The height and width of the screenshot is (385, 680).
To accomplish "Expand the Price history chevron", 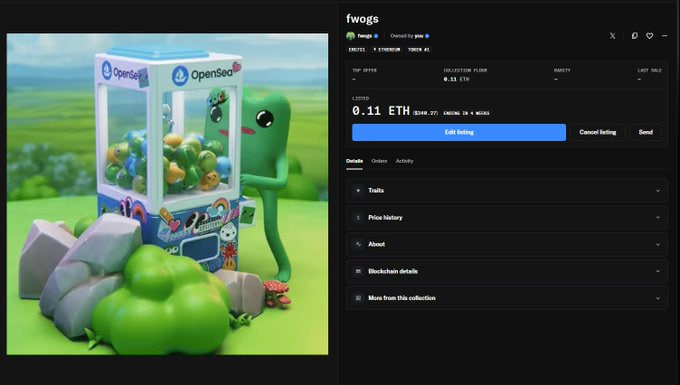I will click(x=658, y=218).
